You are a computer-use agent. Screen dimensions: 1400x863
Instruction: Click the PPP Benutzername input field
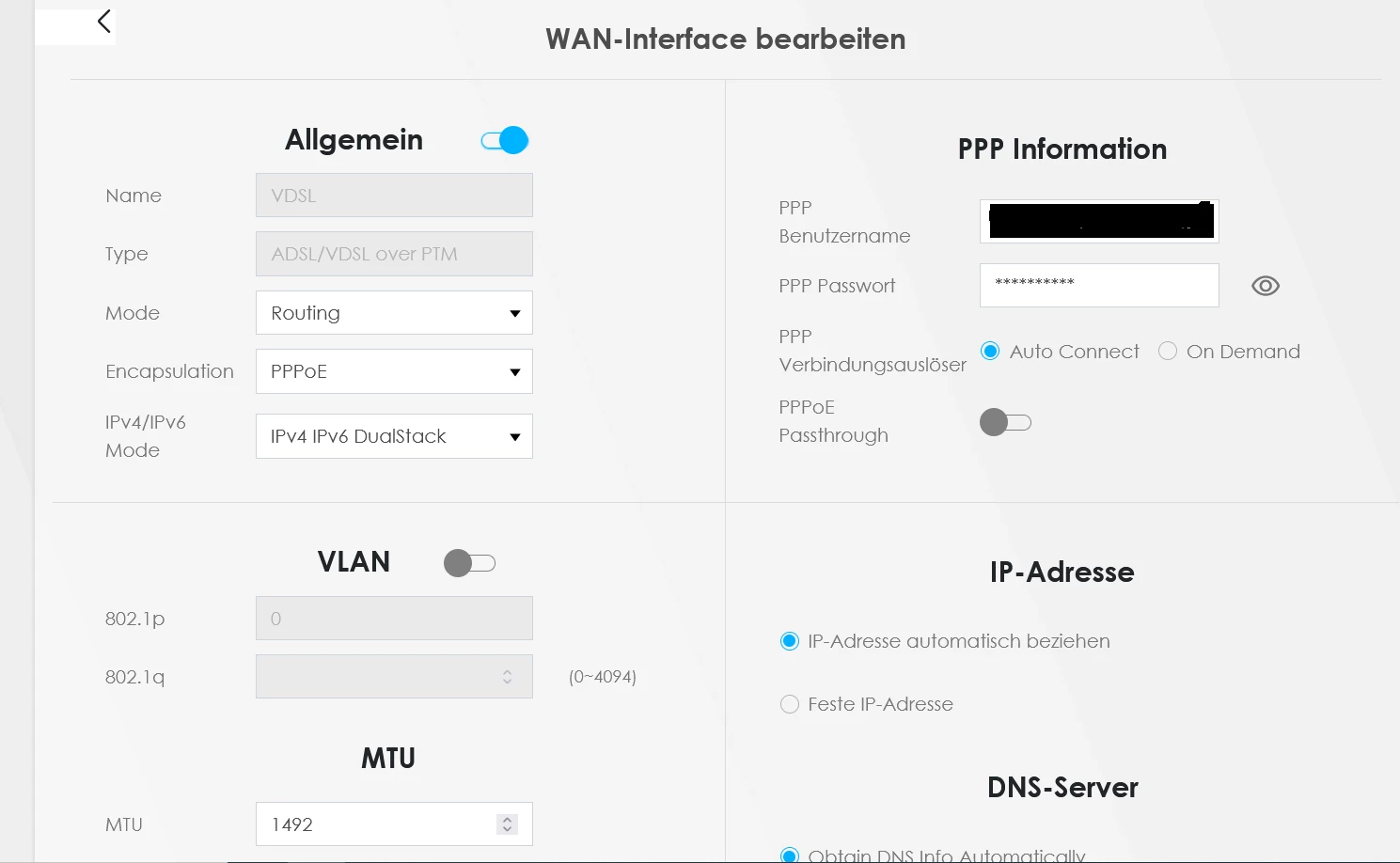1099,222
